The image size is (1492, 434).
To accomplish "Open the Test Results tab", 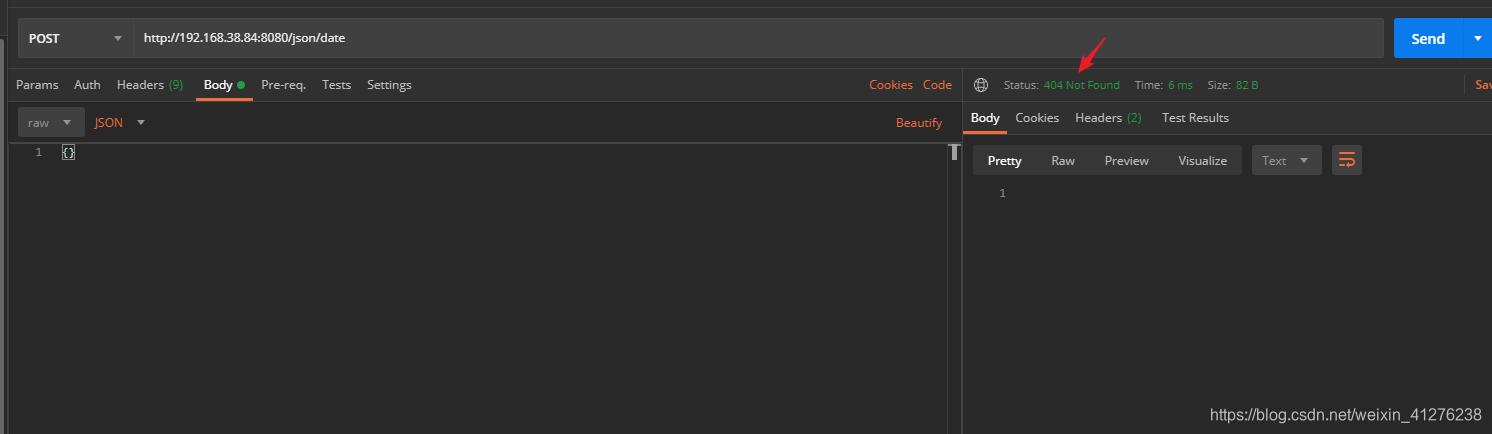I will (1195, 118).
